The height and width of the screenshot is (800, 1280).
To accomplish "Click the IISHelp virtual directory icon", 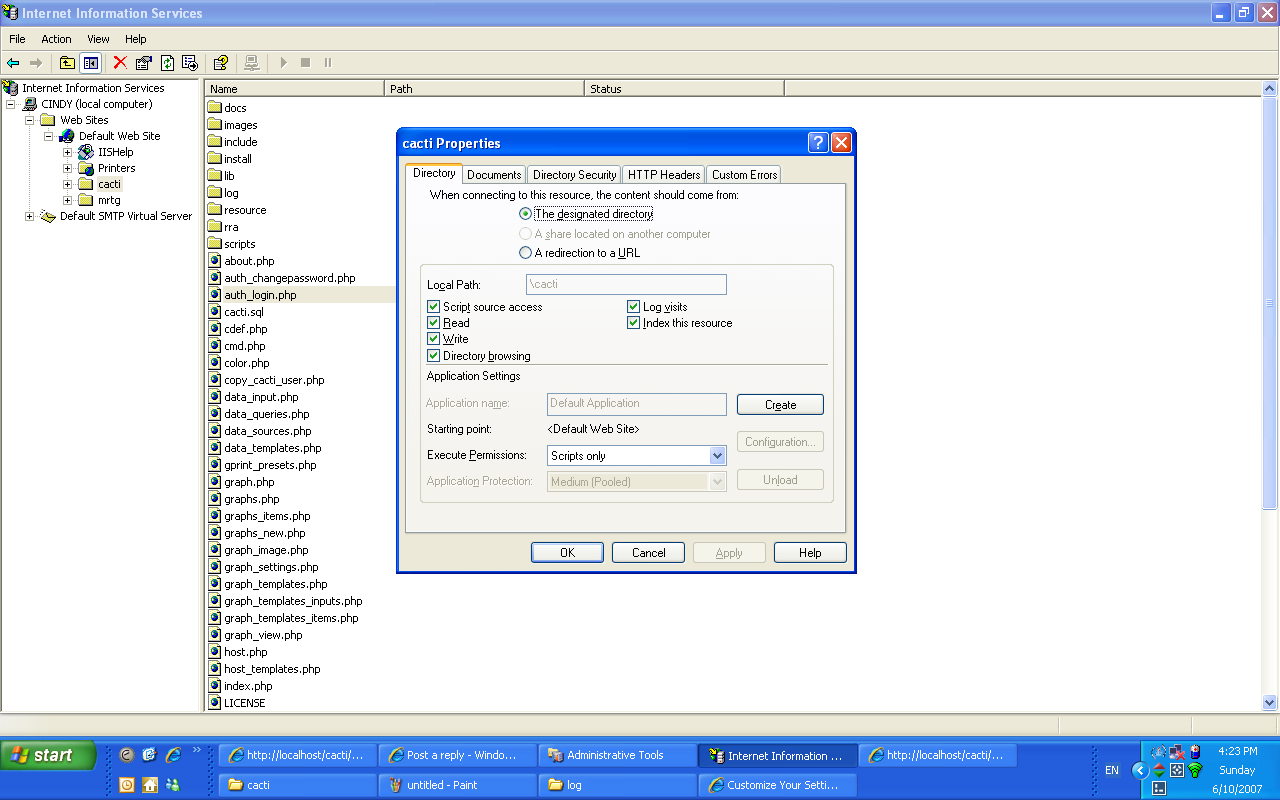I will (86, 152).
